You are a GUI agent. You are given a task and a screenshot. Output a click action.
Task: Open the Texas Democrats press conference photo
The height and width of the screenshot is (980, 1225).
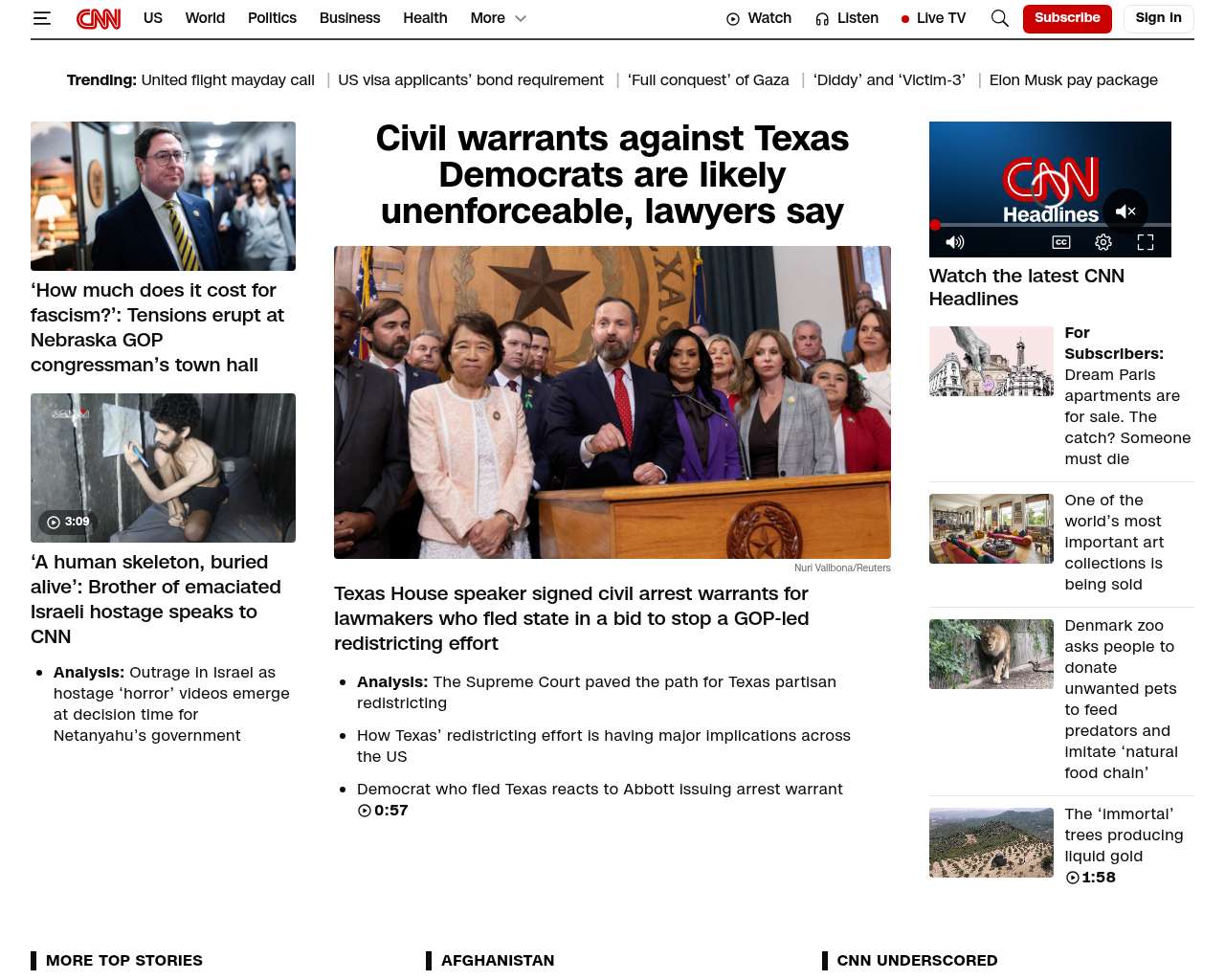pyautogui.click(x=612, y=402)
